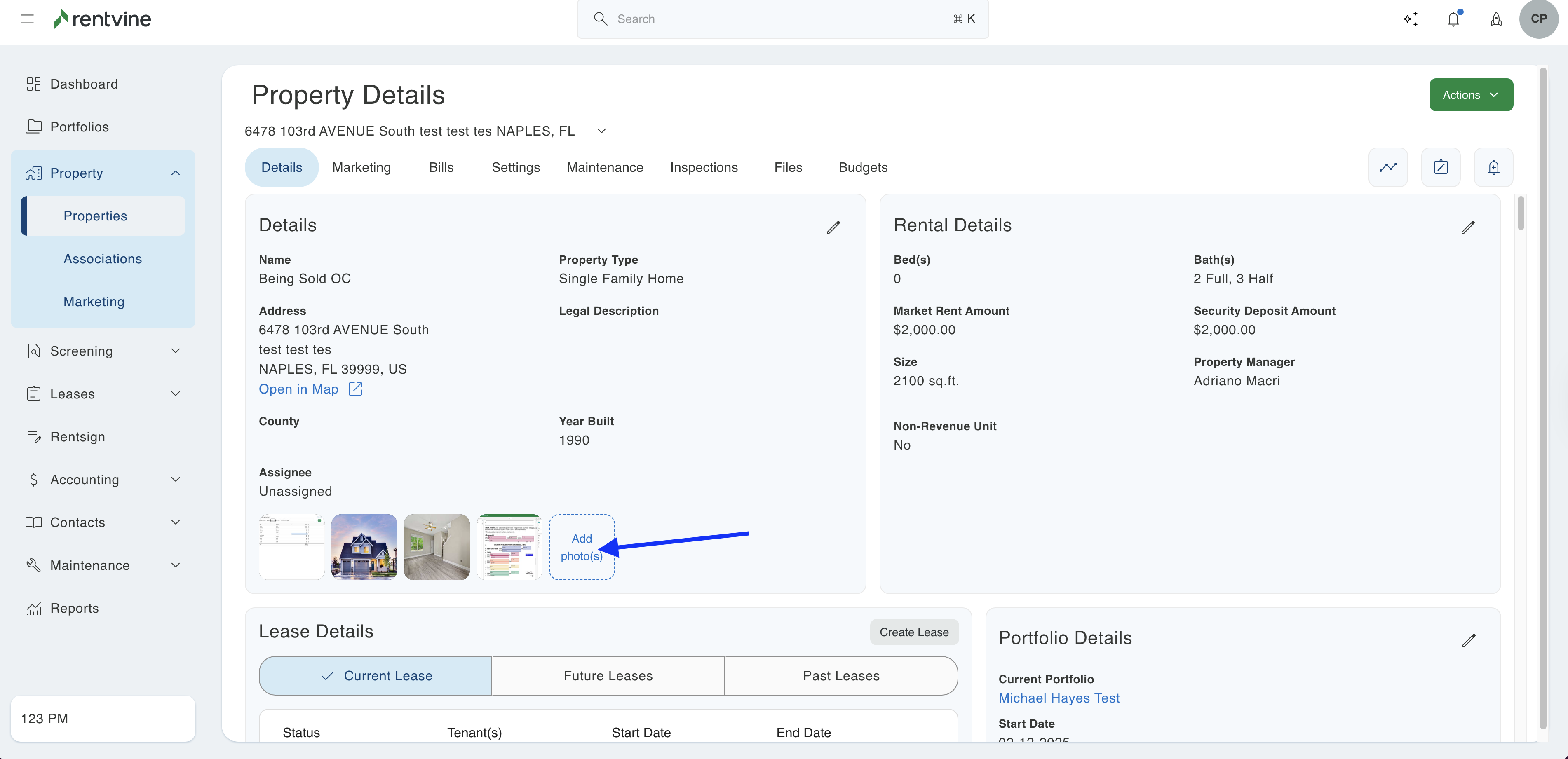Viewport: 1568px width, 759px height.
Task: Open the AI sparkle icon
Action: click(1411, 19)
